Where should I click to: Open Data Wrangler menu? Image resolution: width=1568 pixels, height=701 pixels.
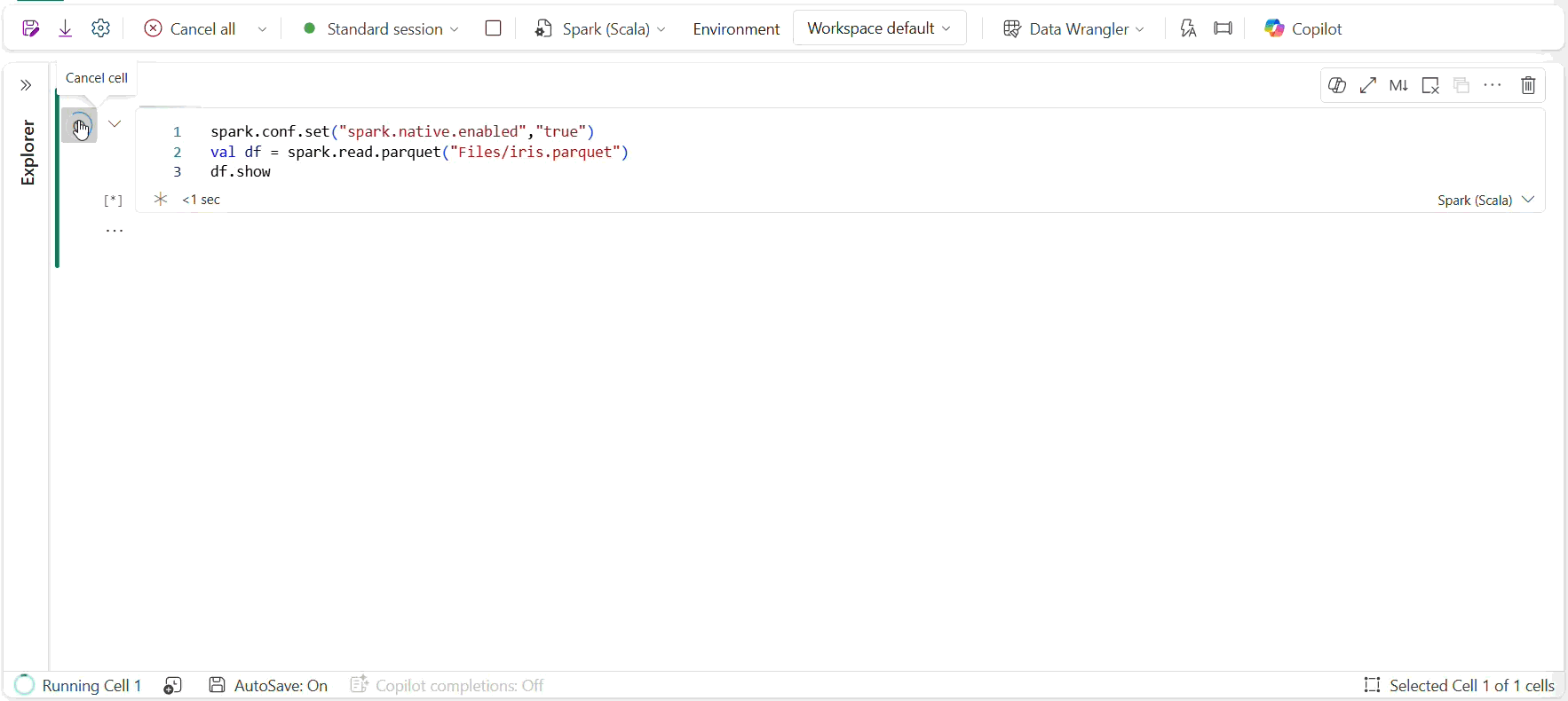click(1073, 28)
